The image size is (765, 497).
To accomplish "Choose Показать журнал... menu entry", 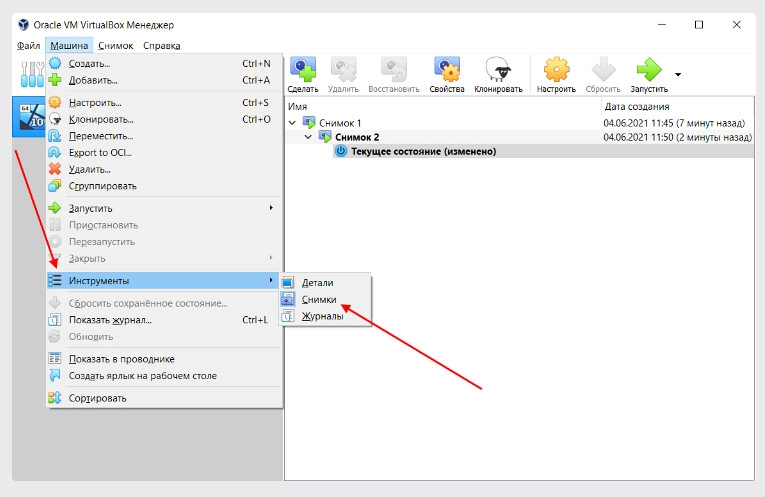I will (164, 320).
